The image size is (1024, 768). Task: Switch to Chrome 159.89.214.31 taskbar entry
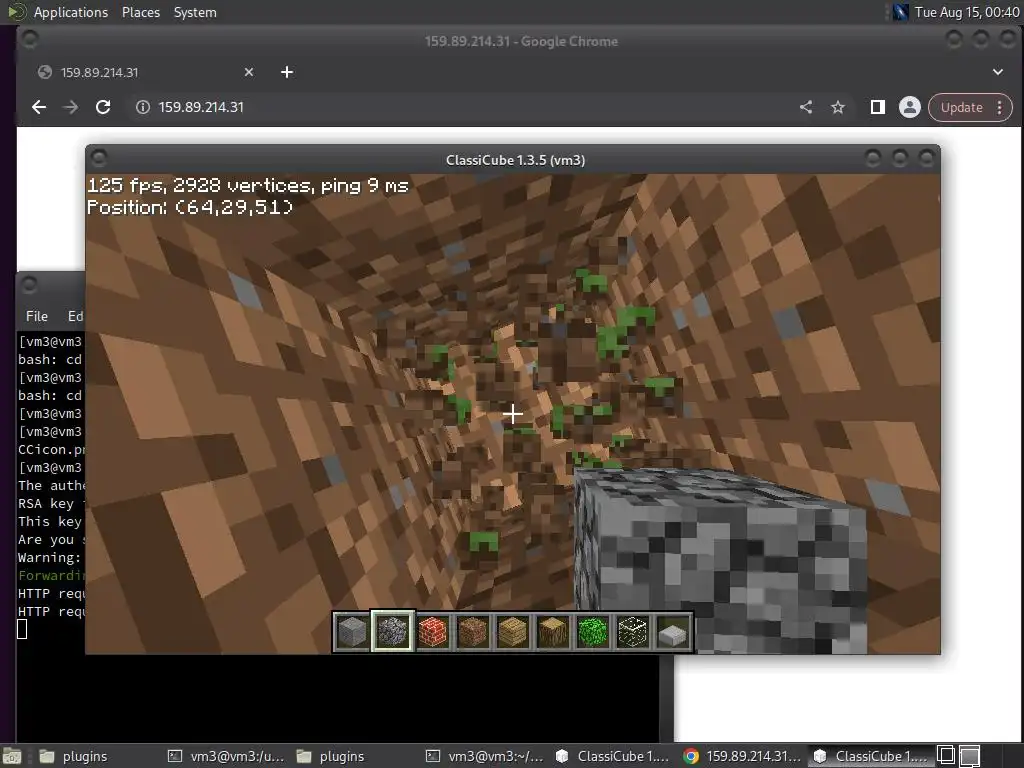coord(742,756)
